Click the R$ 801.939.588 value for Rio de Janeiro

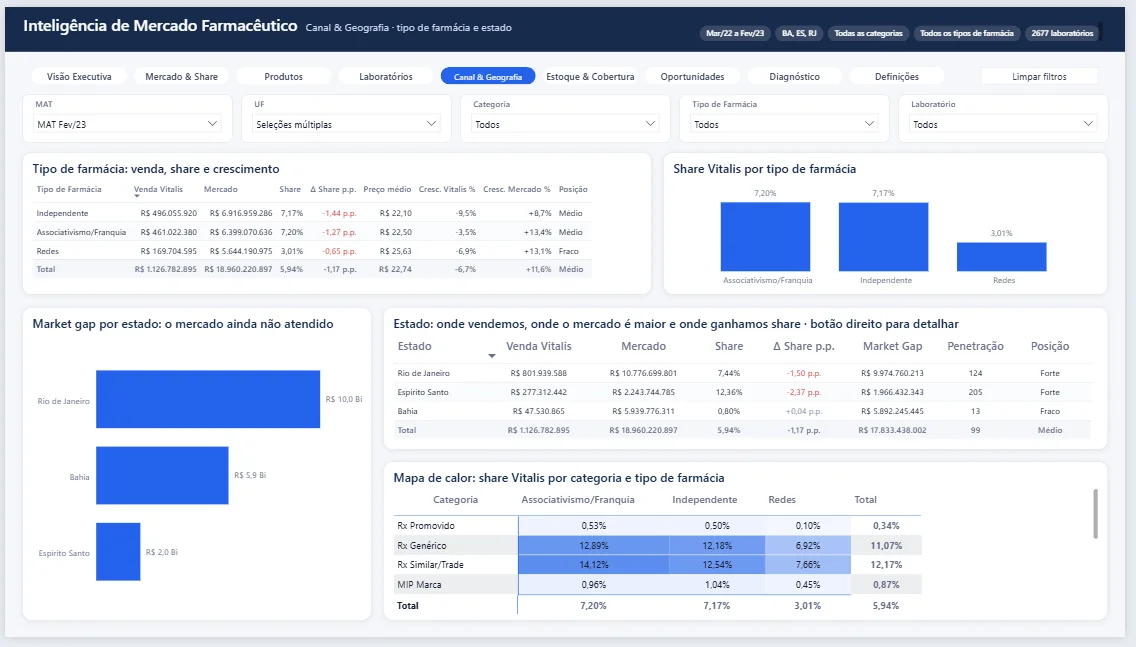538,373
